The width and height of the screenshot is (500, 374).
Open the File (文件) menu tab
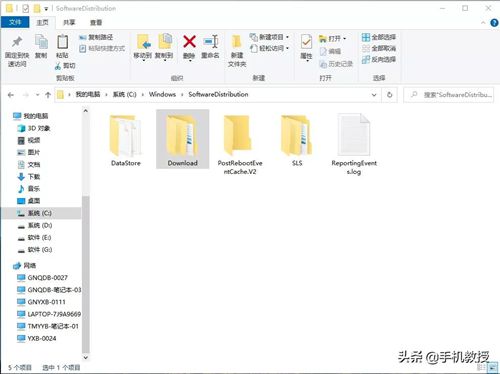(x=15, y=23)
